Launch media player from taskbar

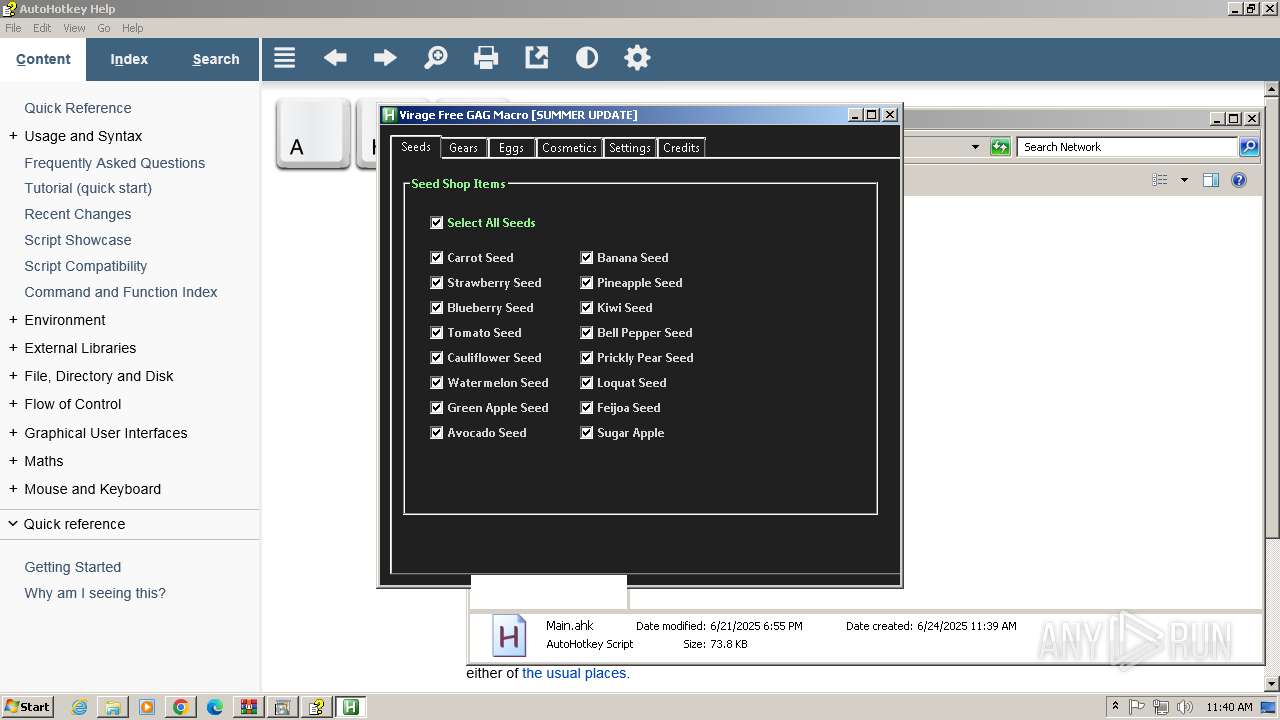click(x=147, y=707)
